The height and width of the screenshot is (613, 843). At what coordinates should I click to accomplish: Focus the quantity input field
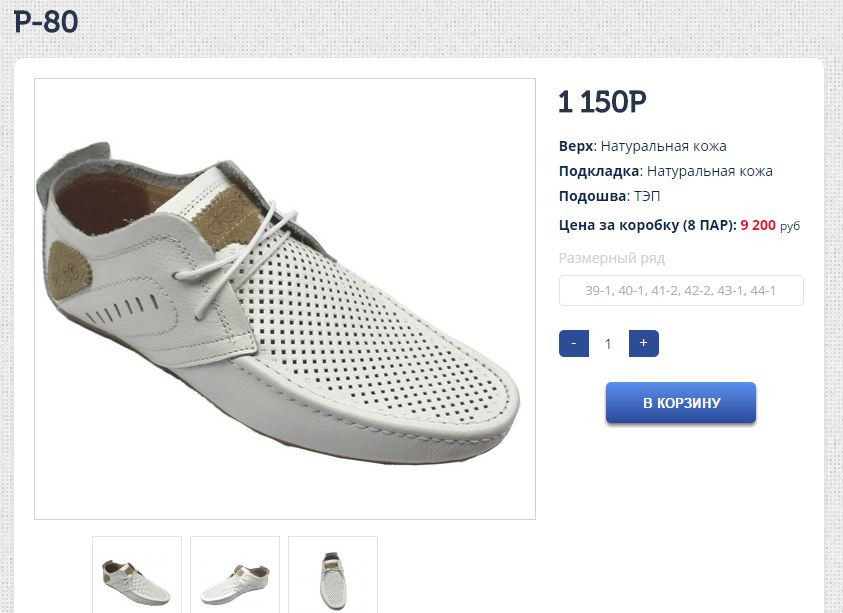point(608,344)
